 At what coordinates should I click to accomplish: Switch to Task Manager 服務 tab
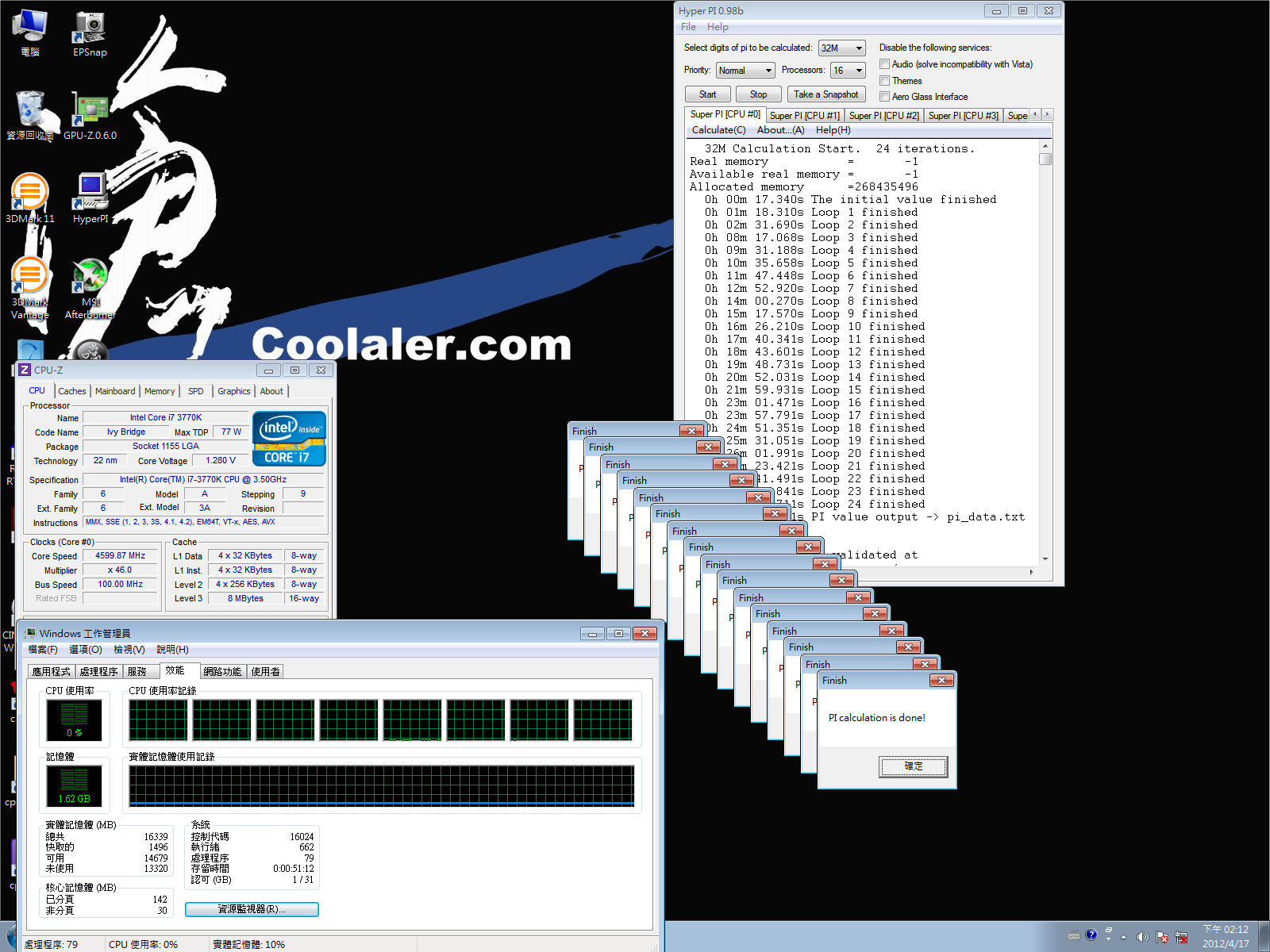(140, 671)
